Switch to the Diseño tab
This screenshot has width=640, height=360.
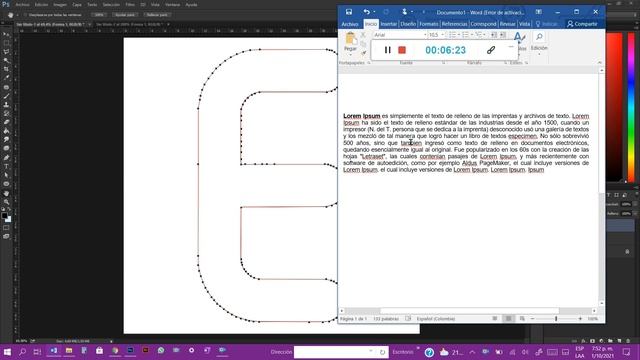click(x=408, y=24)
